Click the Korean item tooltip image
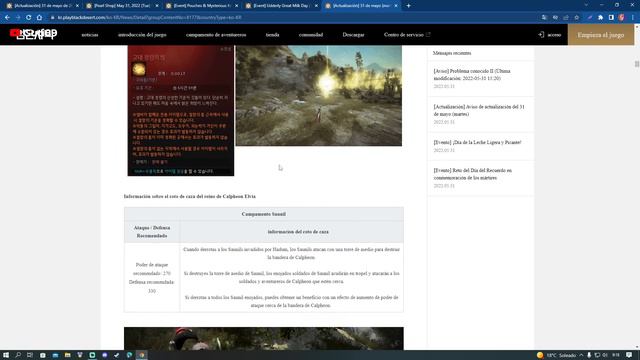Image resolution: width=640 pixels, height=360 pixels. click(x=181, y=111)
